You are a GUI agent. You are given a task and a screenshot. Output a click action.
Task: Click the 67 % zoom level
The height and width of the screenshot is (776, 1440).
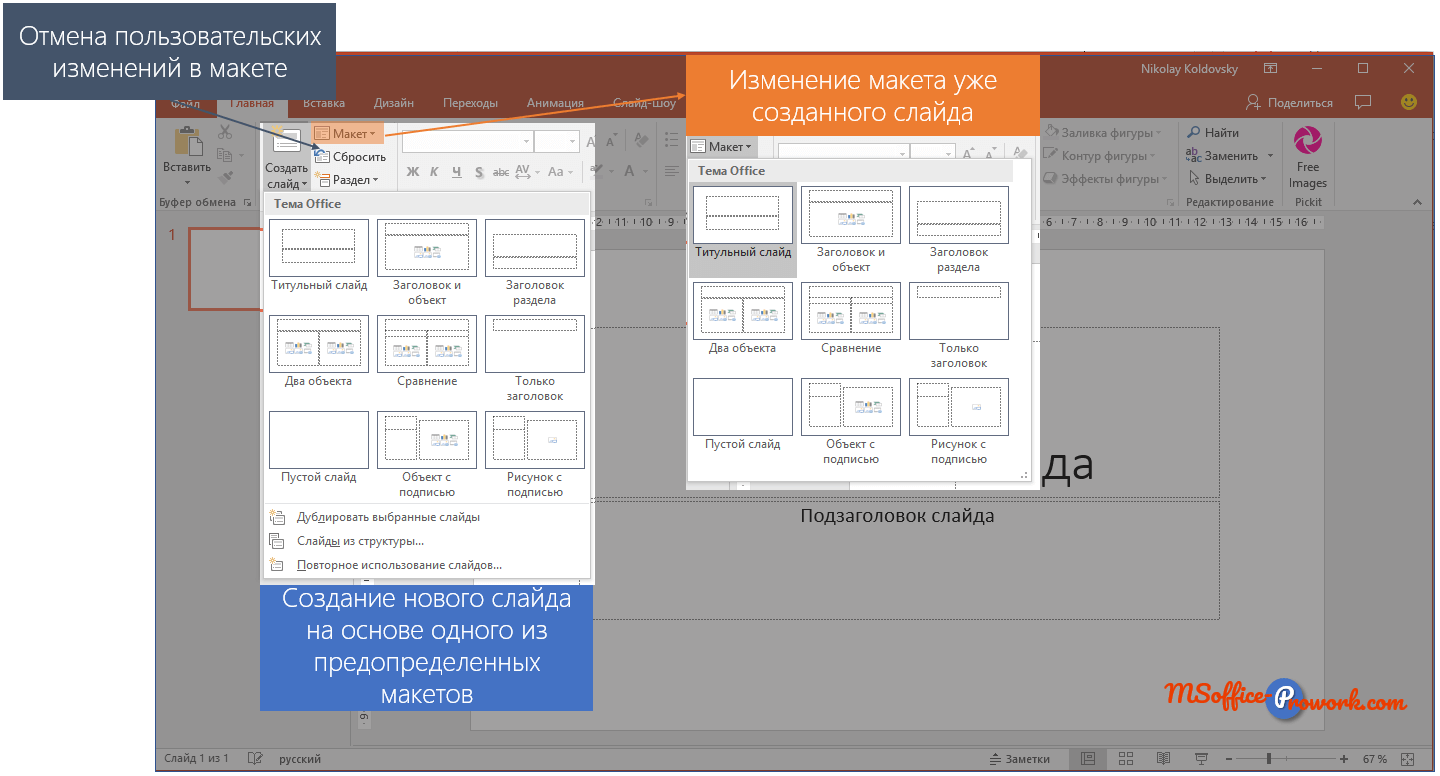point(1375,759)
